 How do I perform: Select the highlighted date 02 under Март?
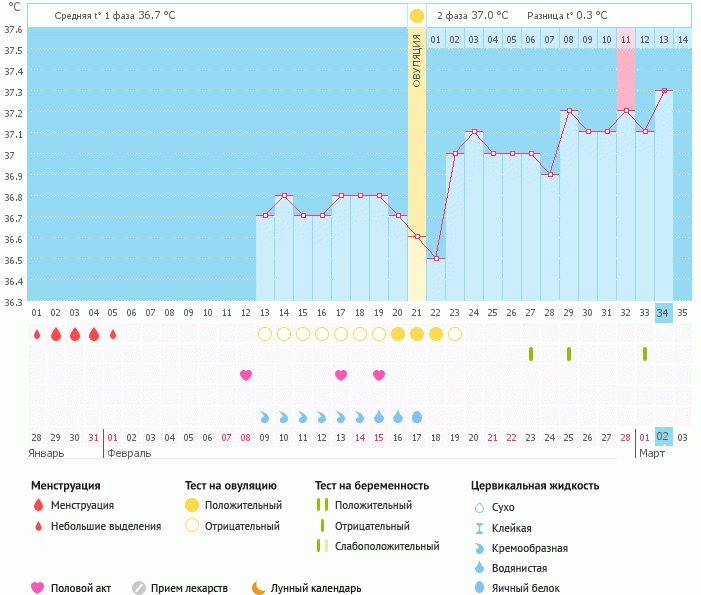pyautogui.click(x=663, y=437)
